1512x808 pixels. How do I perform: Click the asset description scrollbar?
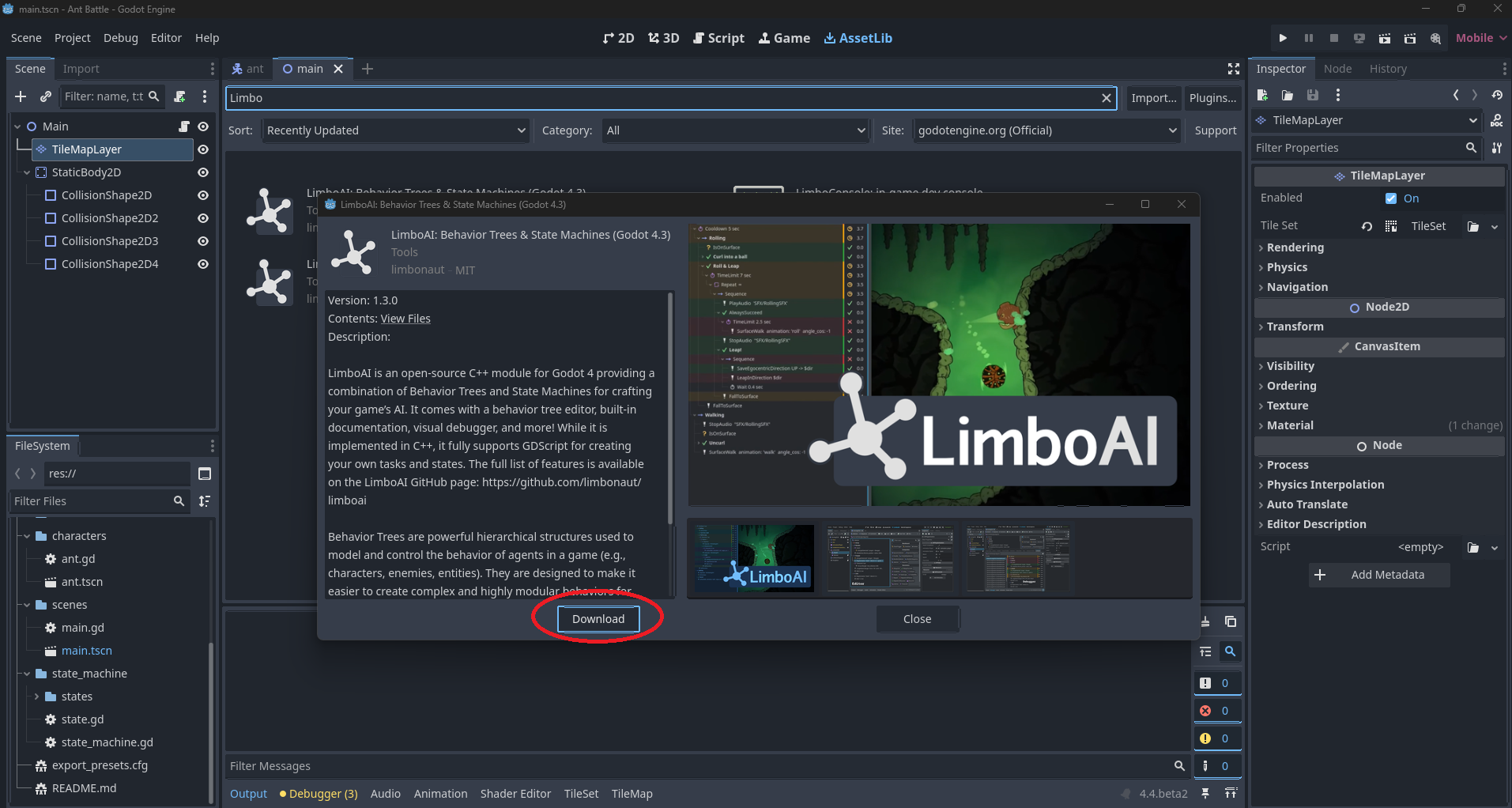pyautogui.click(x=670, y=408)
